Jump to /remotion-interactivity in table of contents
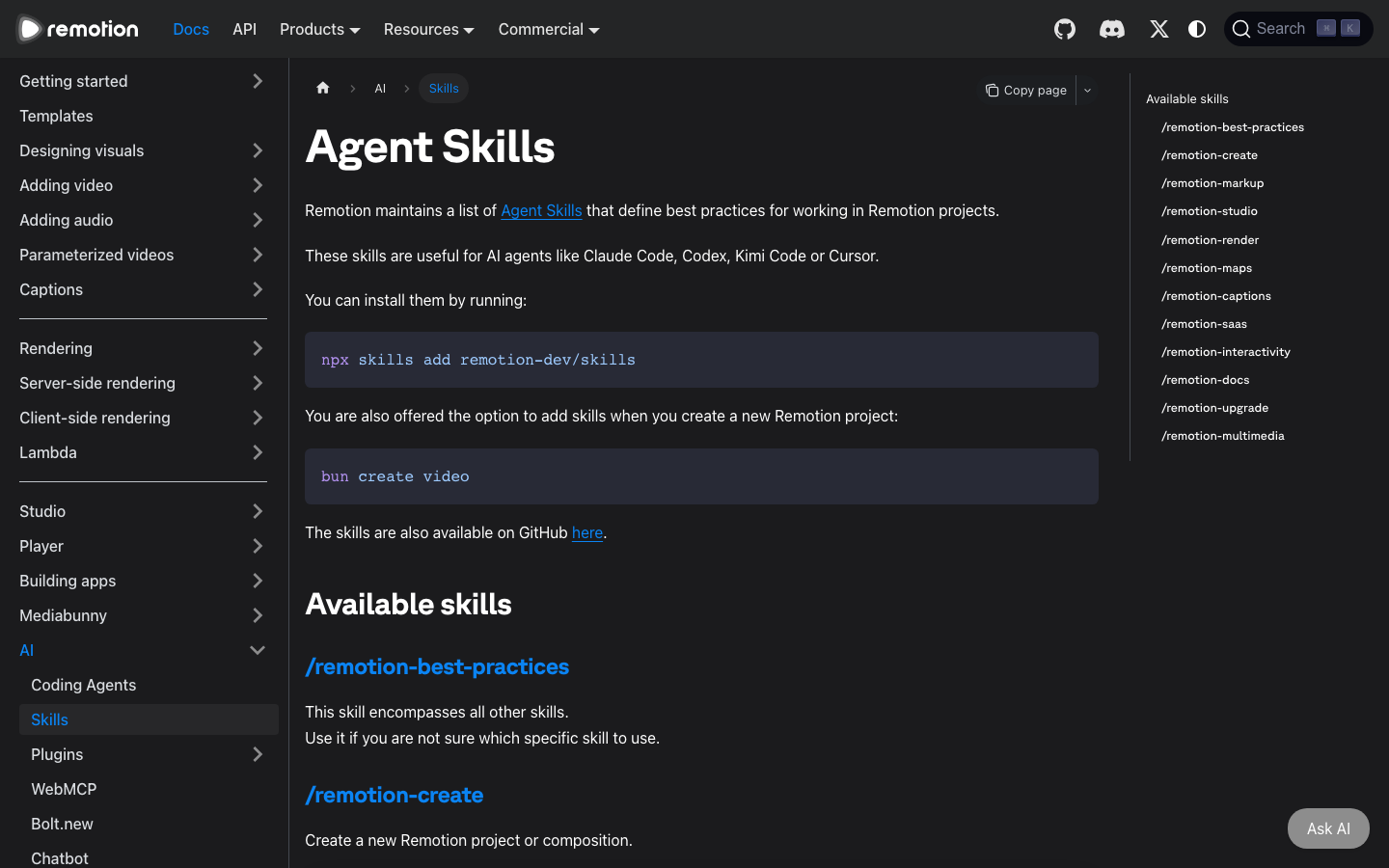Image resolution: width=1389 pixels, height=868 pixels. (x=1226, y=351)
